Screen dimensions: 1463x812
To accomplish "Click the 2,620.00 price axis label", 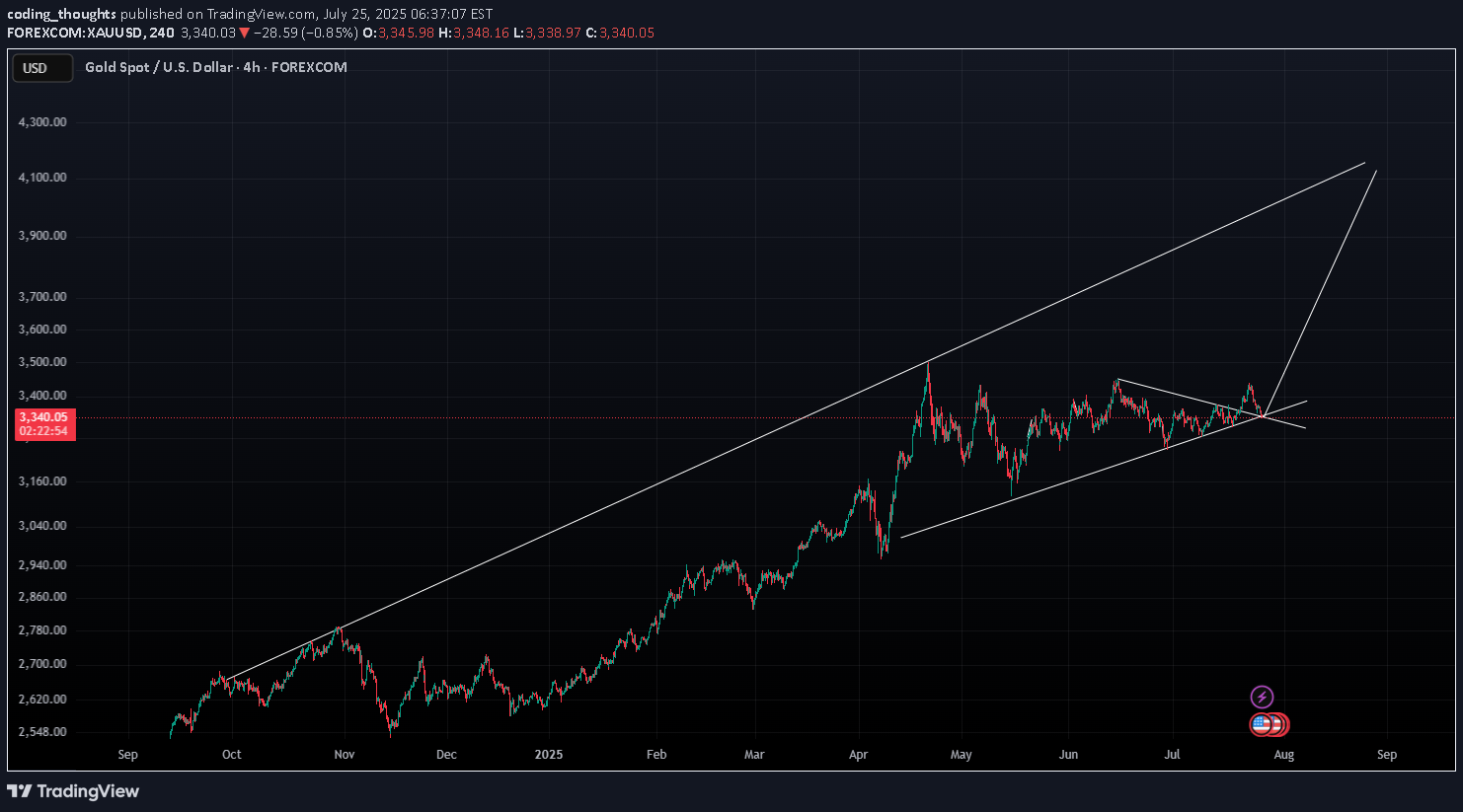I will click(x=43, y=700).
